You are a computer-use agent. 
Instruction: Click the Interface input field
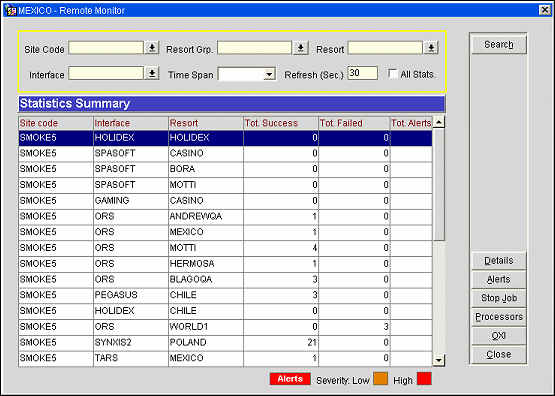(106, 73)
